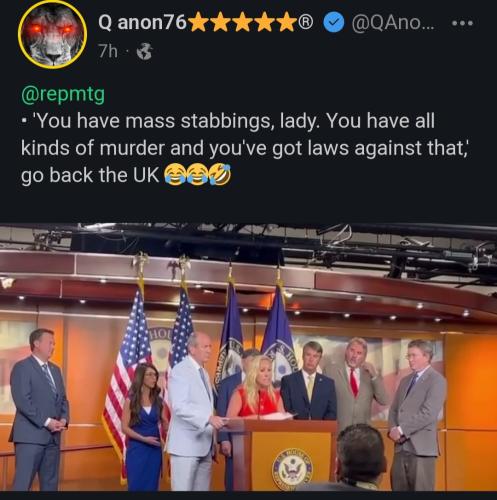Screen dimensions: 497x500
Task: Open the @repmtg mention link
Action: (63, 95)
